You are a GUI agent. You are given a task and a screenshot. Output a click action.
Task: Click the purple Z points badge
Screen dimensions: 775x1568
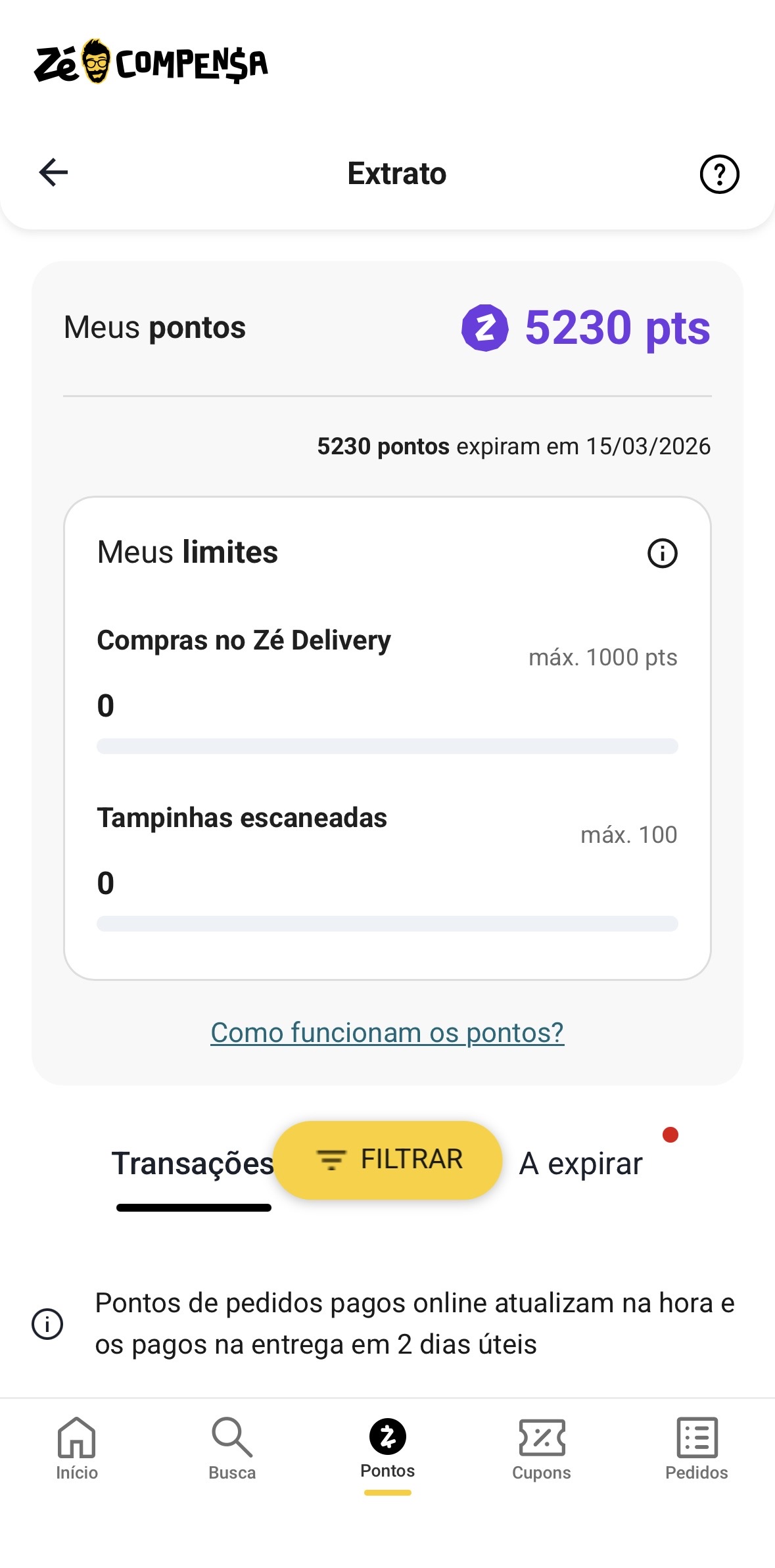click(x=485, y=328)
